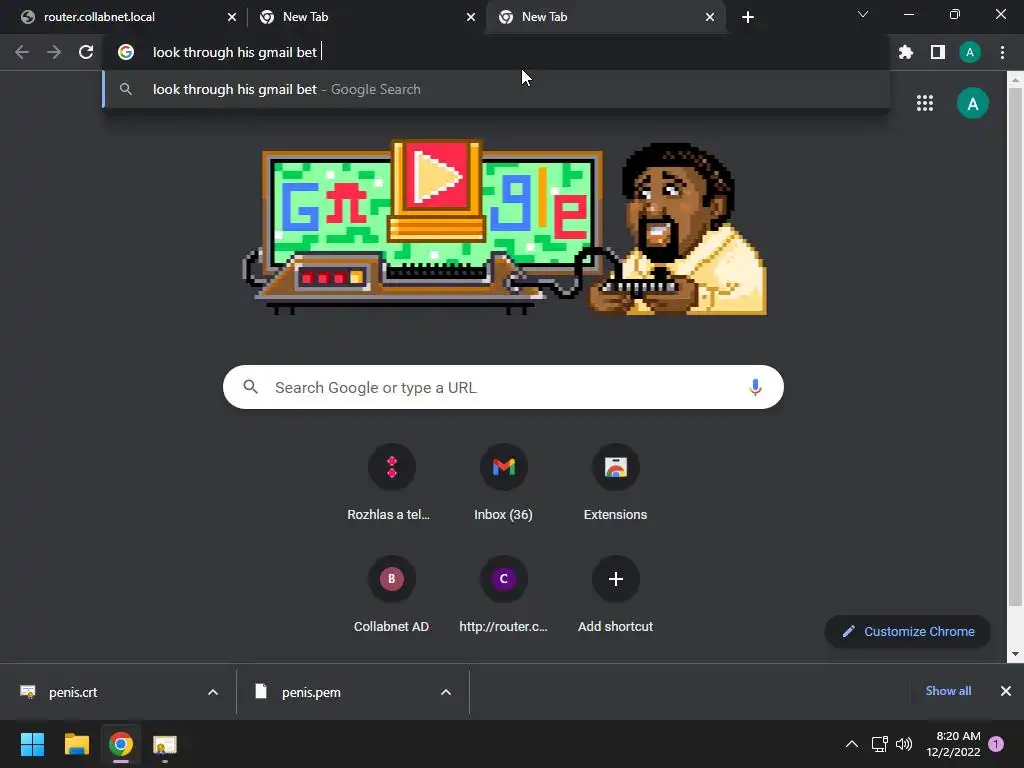Viewport: 1024px width, 768px height.
Task: Open the Gmail Inbox (36) shortcut
Action: point(504,482)
